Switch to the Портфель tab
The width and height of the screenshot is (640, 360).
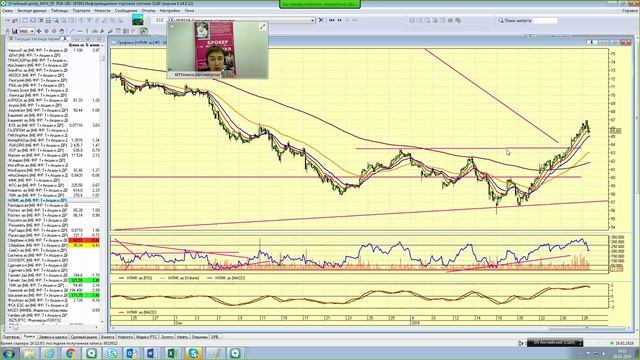pyautogui.click(x=11, y=337)
